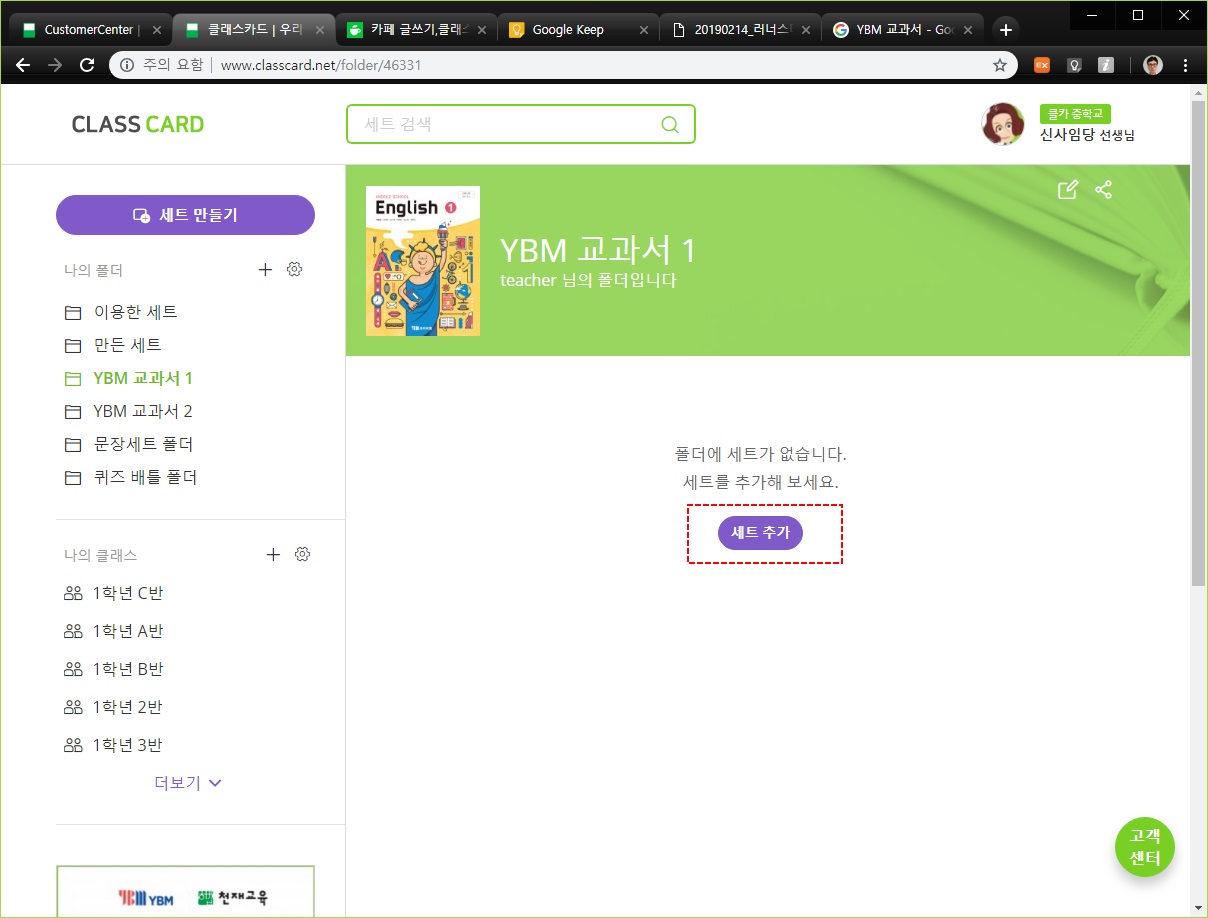
Task: Click the 세트 만들기 button
Action: point(185,215)
